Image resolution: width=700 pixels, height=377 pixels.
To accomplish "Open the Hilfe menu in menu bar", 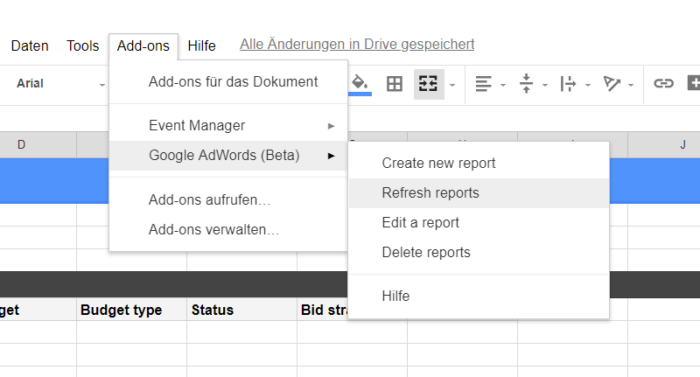I will (x=201, y=46).
